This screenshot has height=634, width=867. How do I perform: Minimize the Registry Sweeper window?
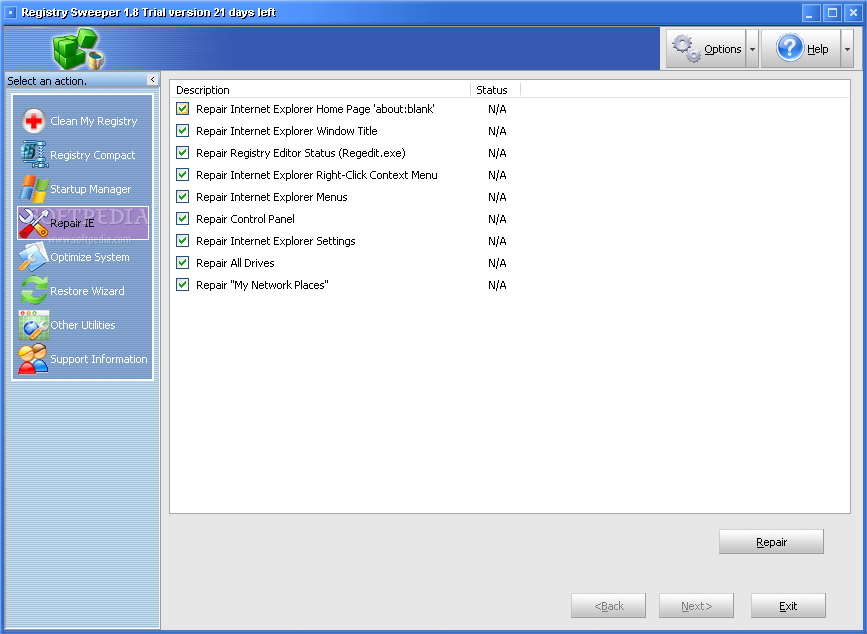pos(811,13)
